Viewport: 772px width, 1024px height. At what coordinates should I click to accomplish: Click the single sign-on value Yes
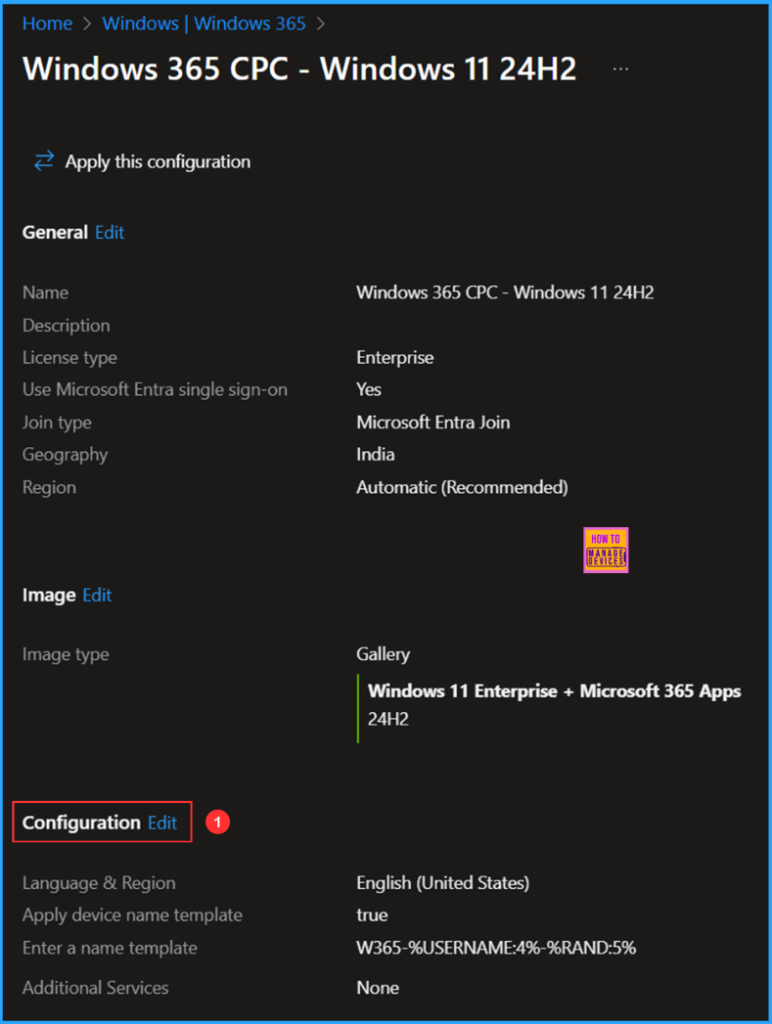coord(369,389)
